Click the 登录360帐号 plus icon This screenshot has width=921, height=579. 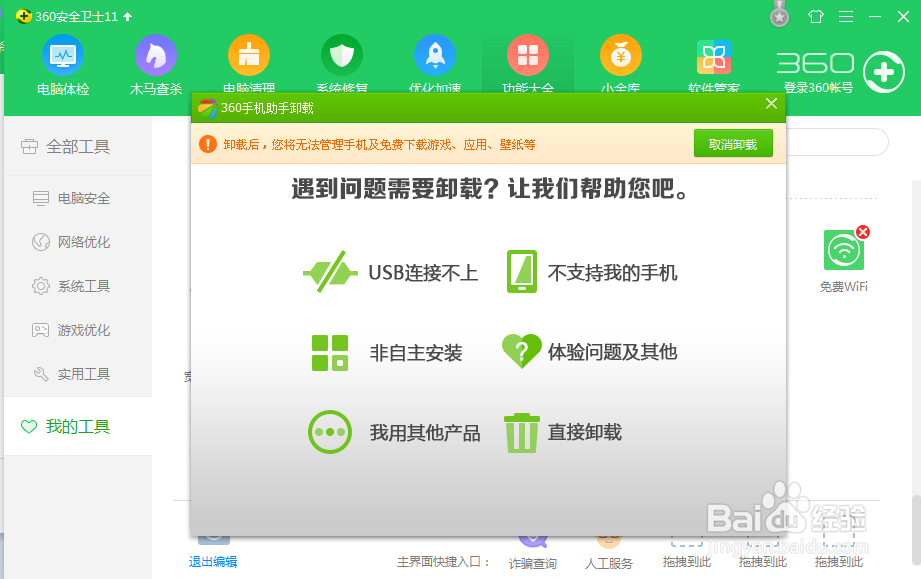tap(883, 72)
